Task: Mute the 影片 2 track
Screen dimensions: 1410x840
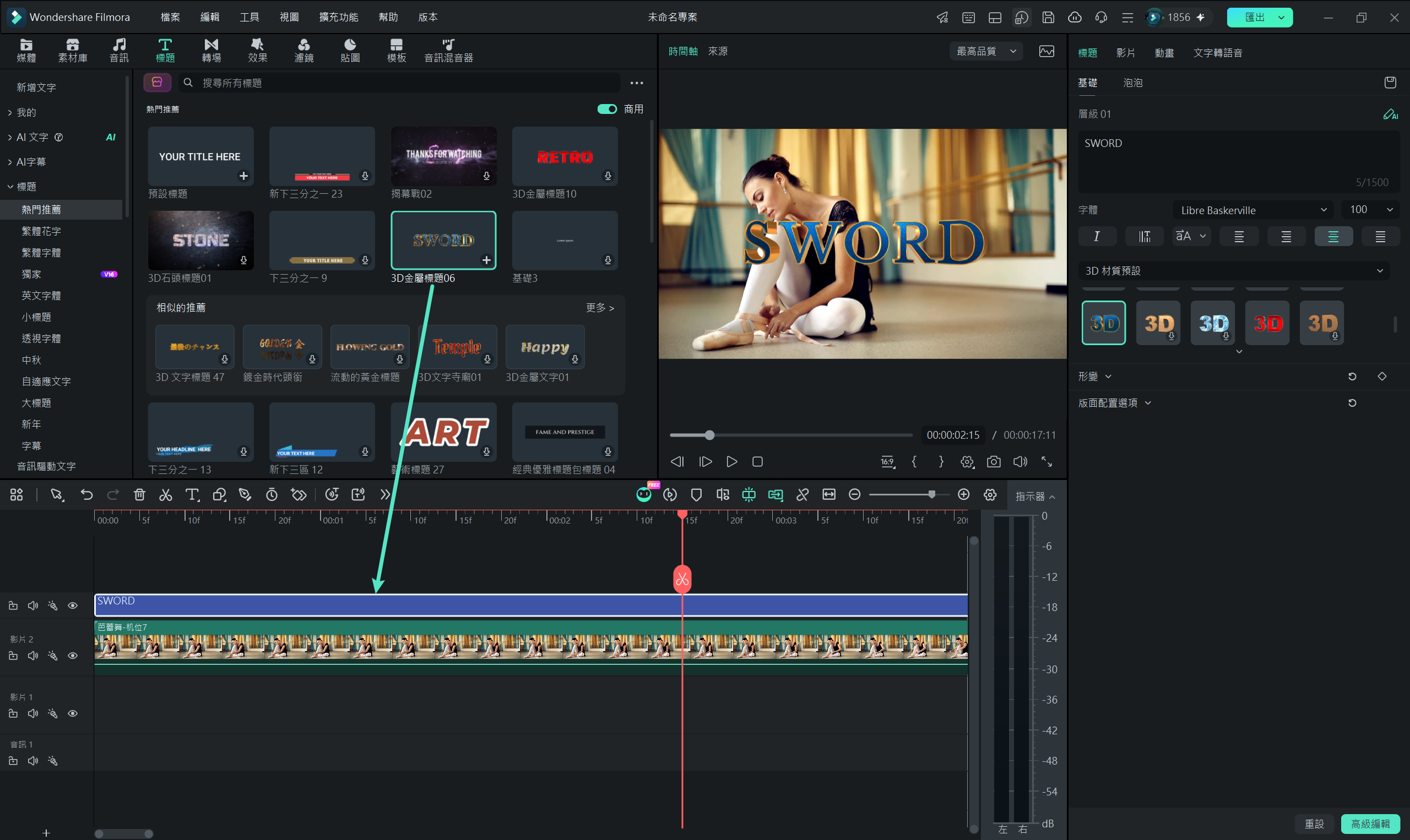Action: click(33, 656)
